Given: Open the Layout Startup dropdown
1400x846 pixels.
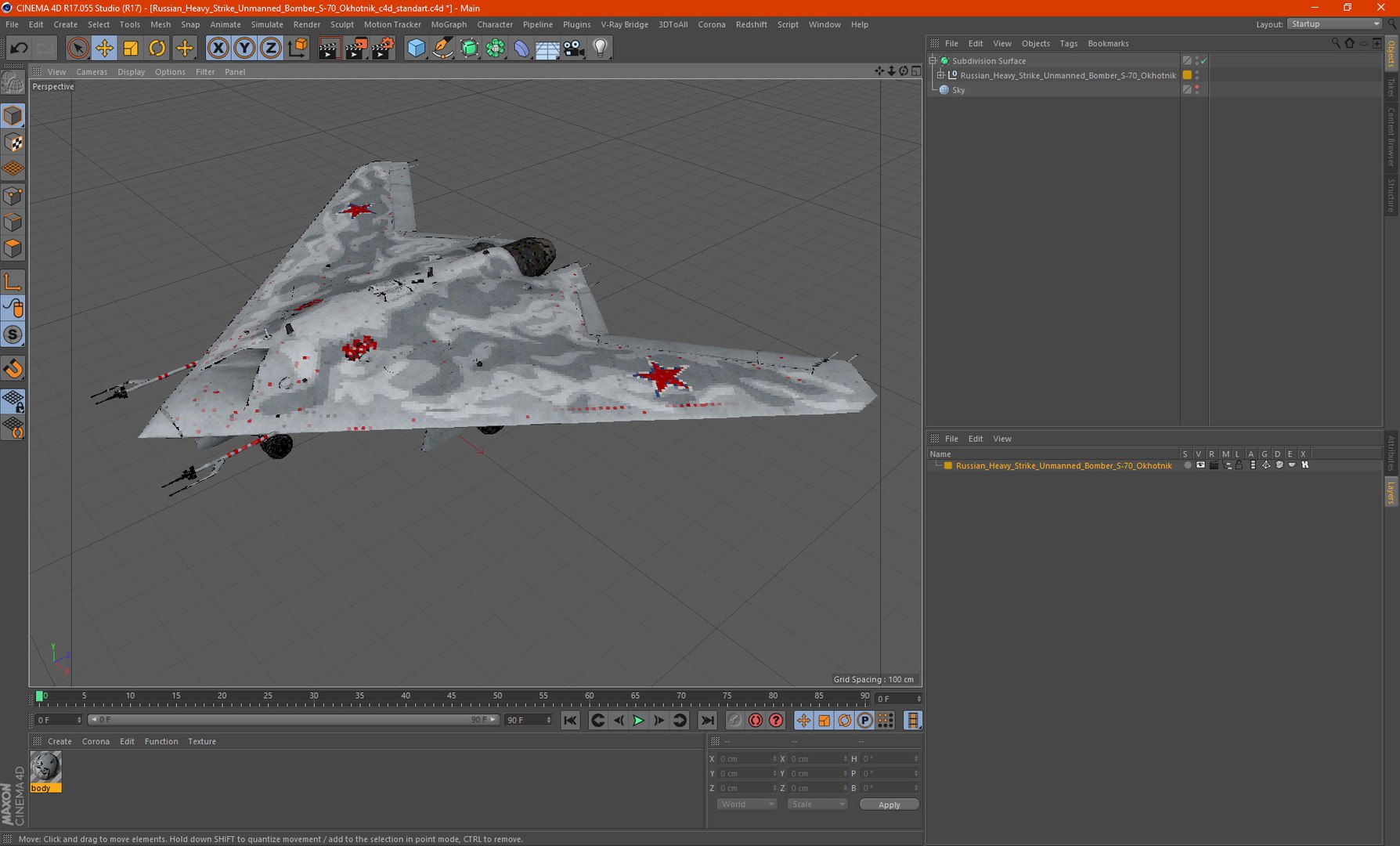Looking at the screenshot, I should (x=1334, y=24).
